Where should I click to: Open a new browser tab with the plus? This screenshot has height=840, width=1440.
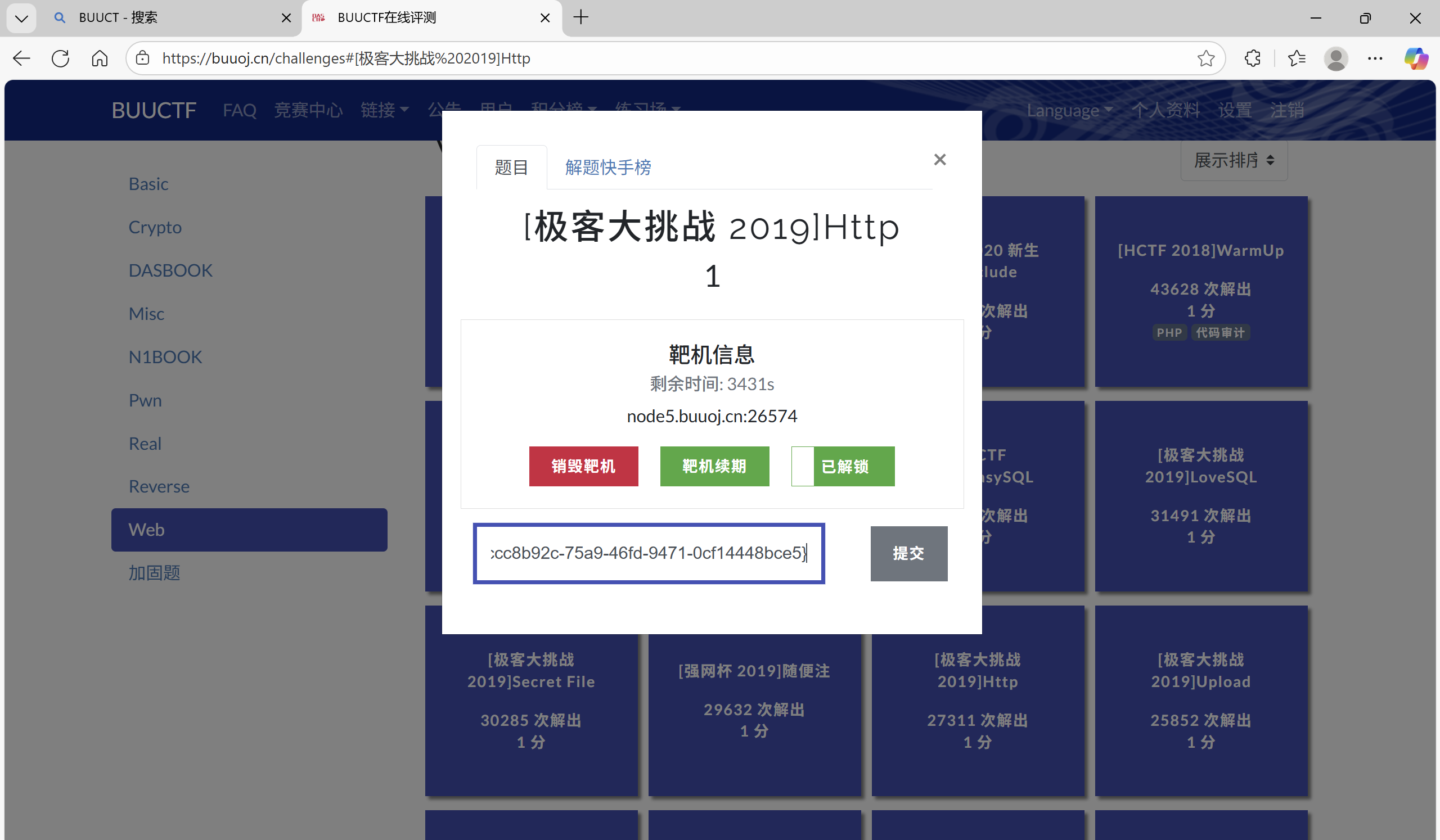coord(580,17)
